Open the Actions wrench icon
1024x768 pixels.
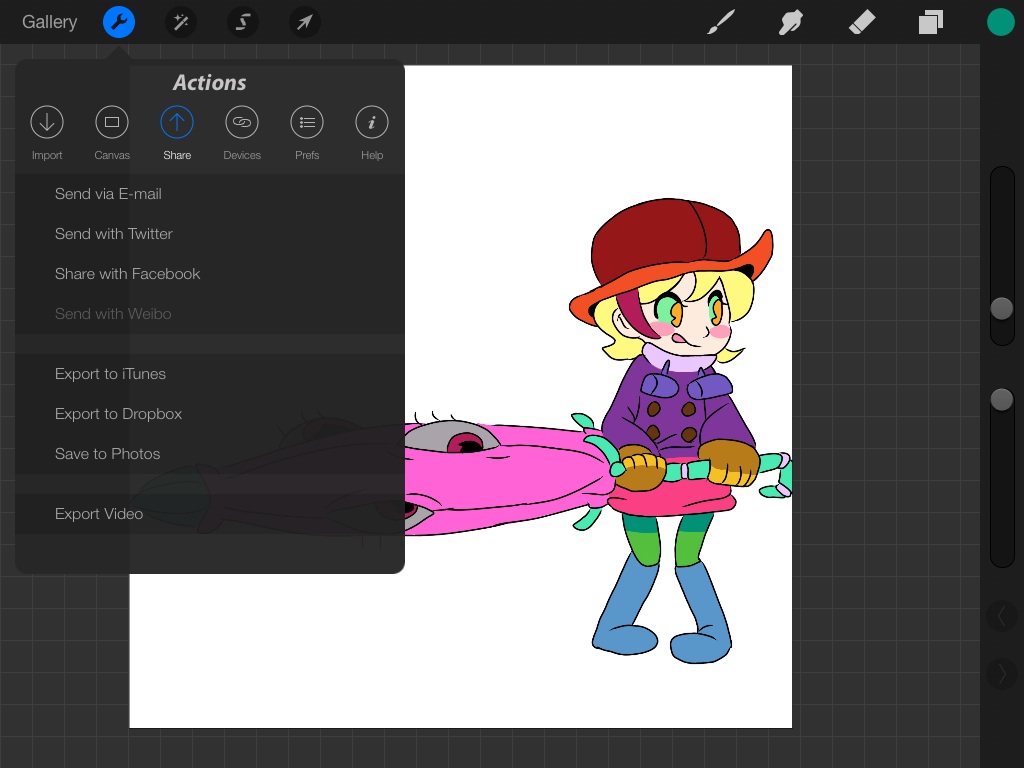(119, 22)
